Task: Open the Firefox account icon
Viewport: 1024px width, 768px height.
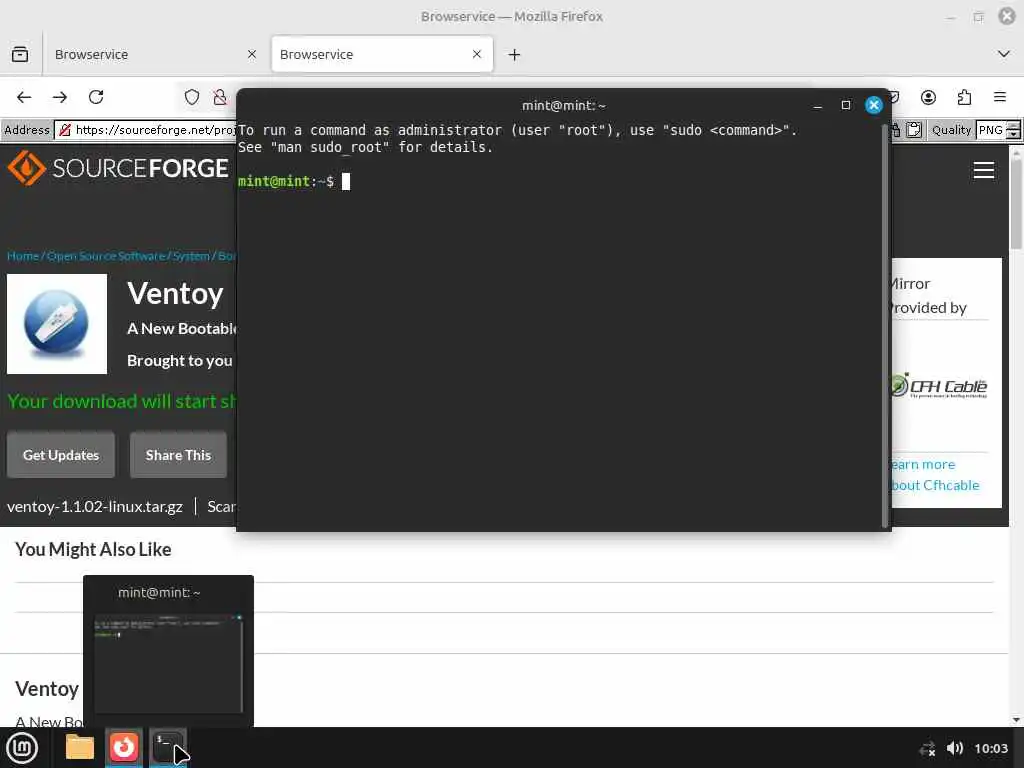Action: pyautogui.click(x=928, y=97)
